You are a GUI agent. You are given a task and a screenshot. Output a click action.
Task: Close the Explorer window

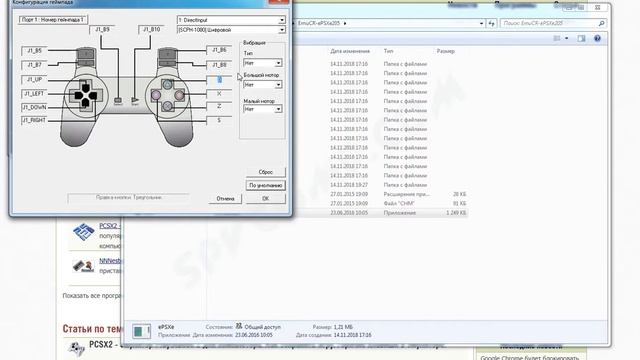pyautogui.click(x=597, y=7)
